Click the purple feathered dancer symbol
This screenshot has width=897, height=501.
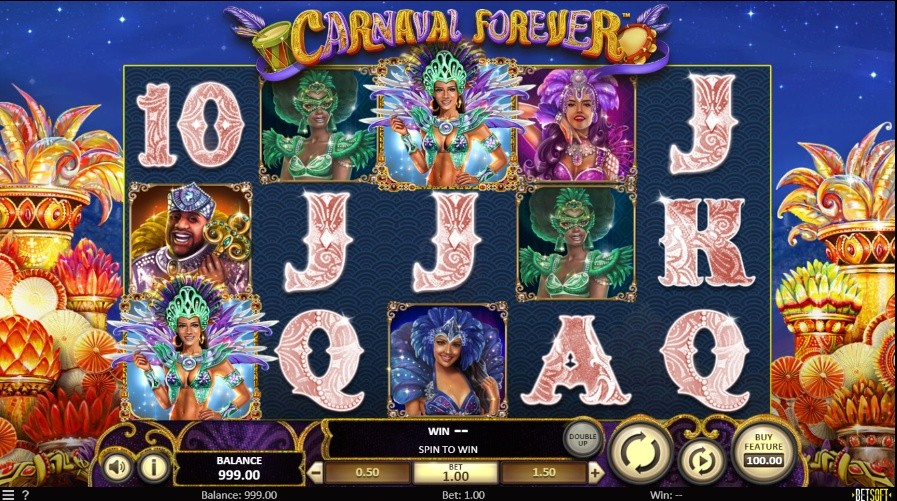tap(576, 125)
